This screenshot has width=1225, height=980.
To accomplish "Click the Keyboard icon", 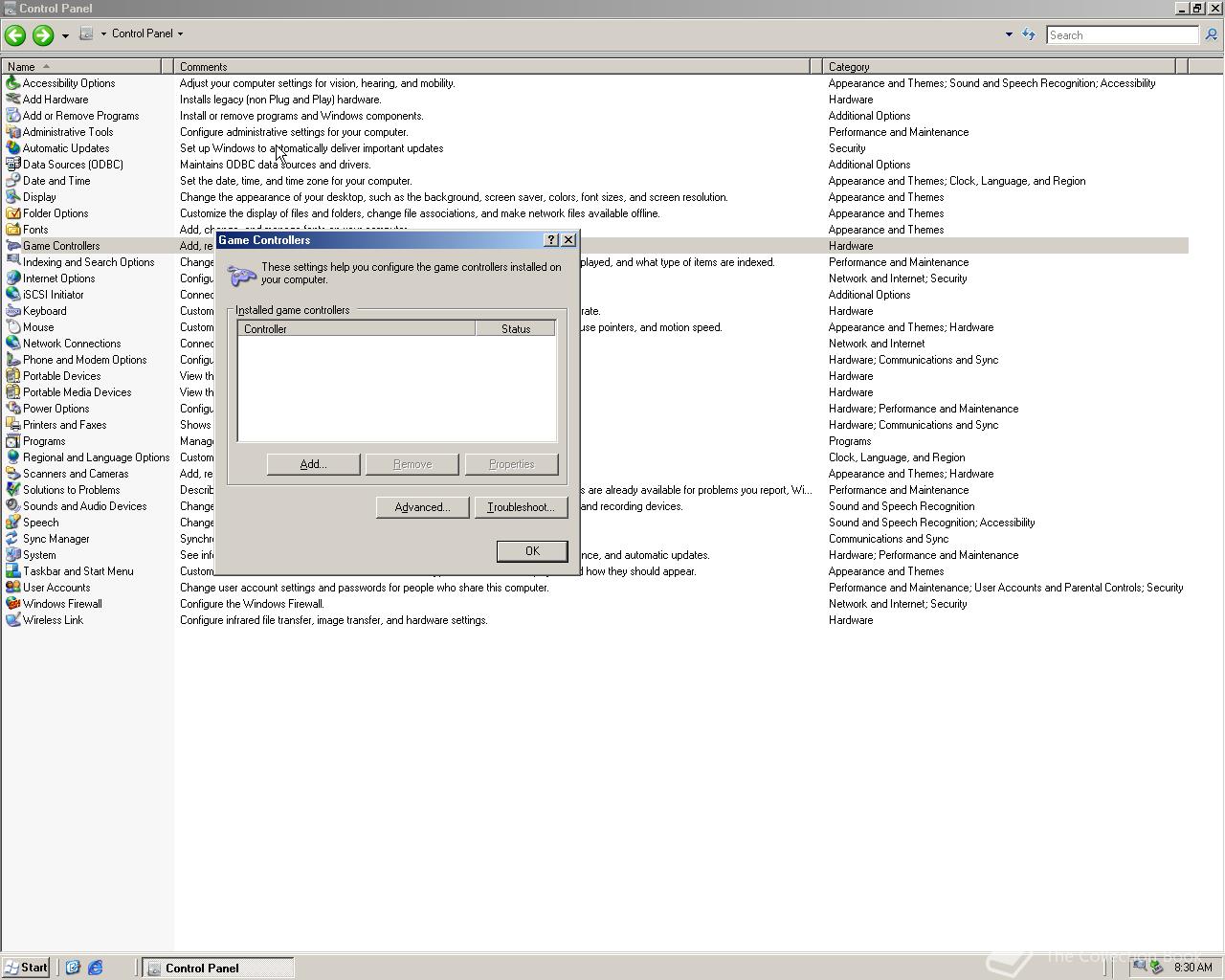I will point(12,311).
